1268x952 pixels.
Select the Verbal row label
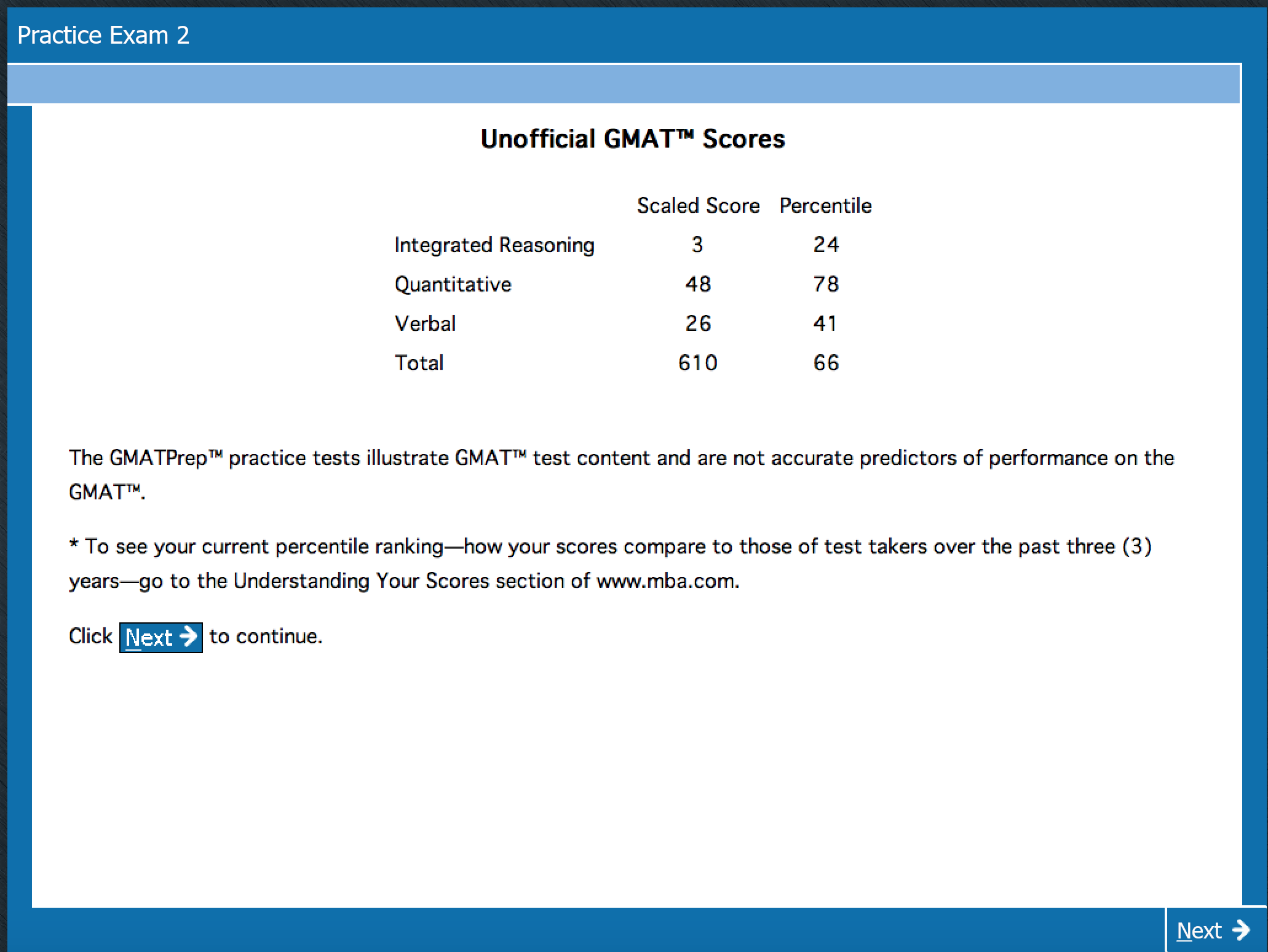[x=425, y=323]
